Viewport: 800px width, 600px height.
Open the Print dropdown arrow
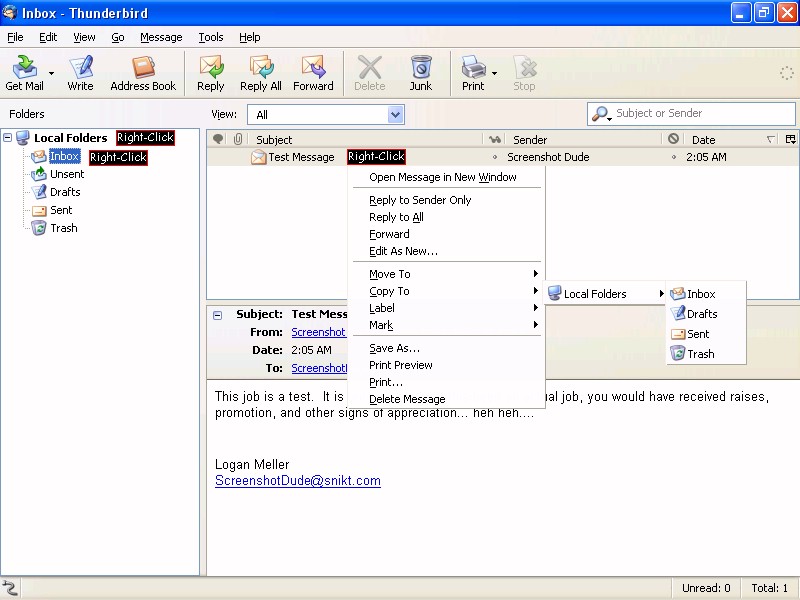coord(494,73)
